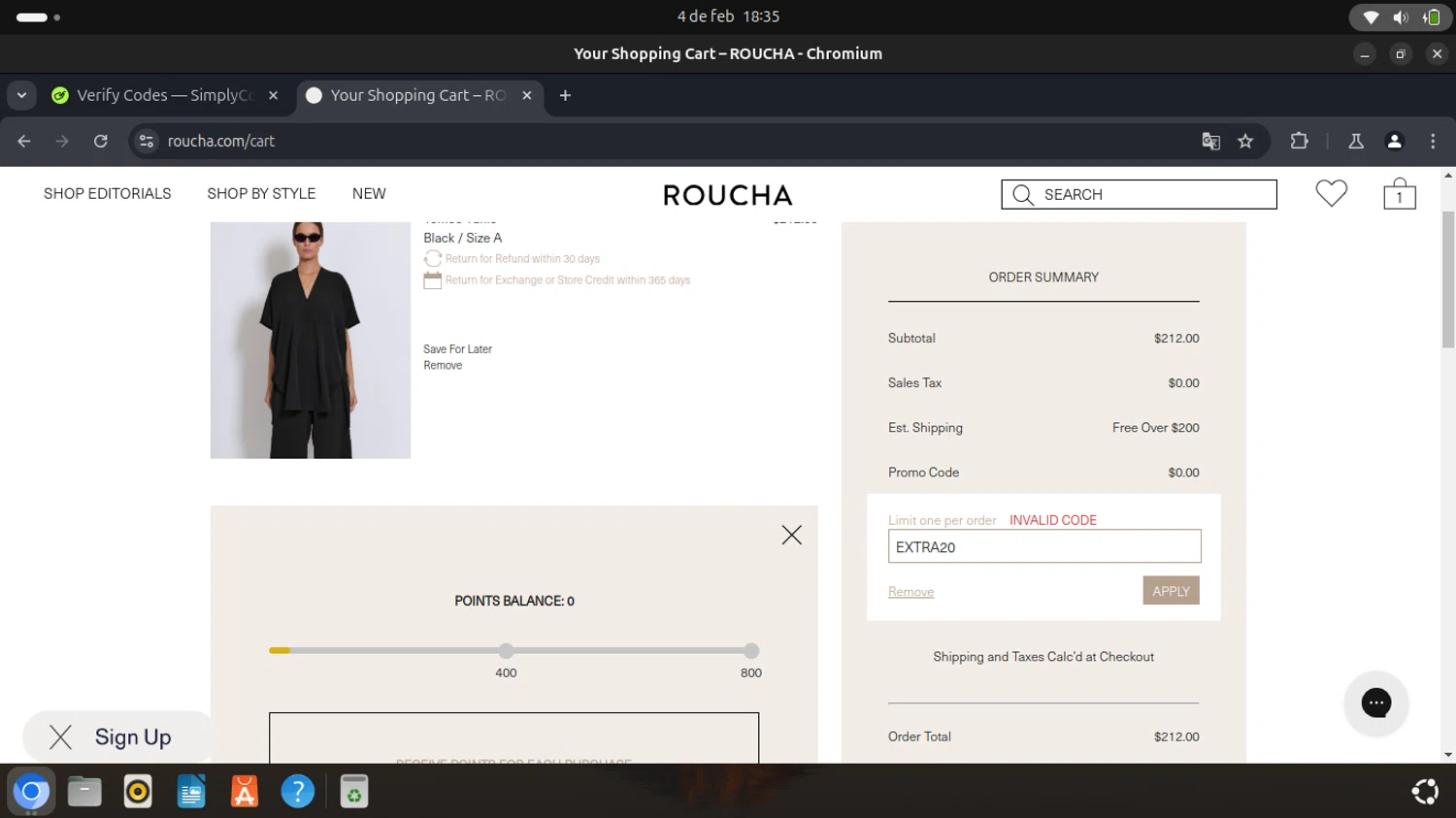Click the Sign Up button
This screenshot has height=818, width=1456.
click(x=133, y=737)
